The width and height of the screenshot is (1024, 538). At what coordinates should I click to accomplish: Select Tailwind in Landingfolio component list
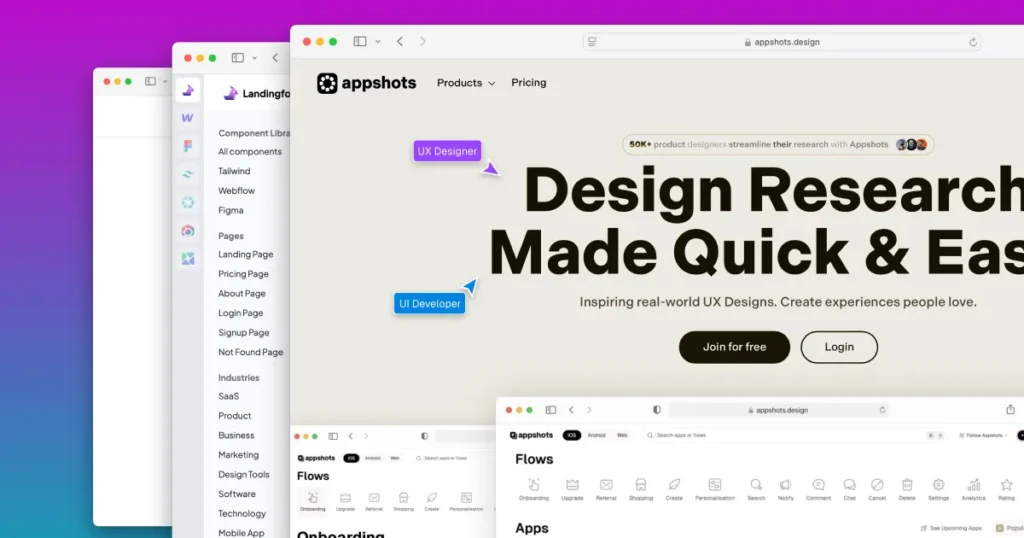[234, 171]
